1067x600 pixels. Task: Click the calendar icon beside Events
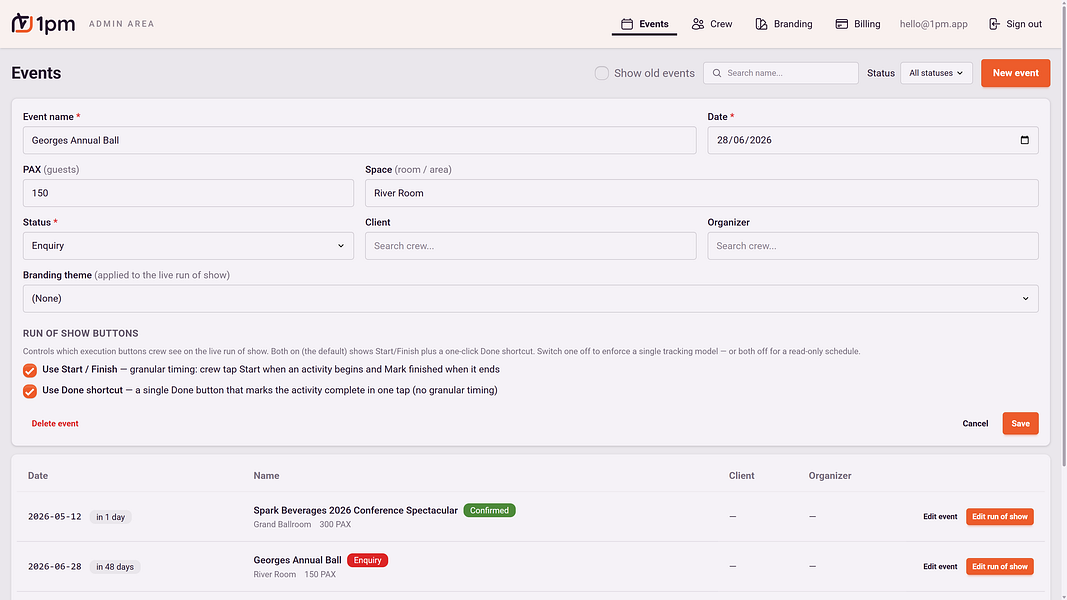(627, 24)
